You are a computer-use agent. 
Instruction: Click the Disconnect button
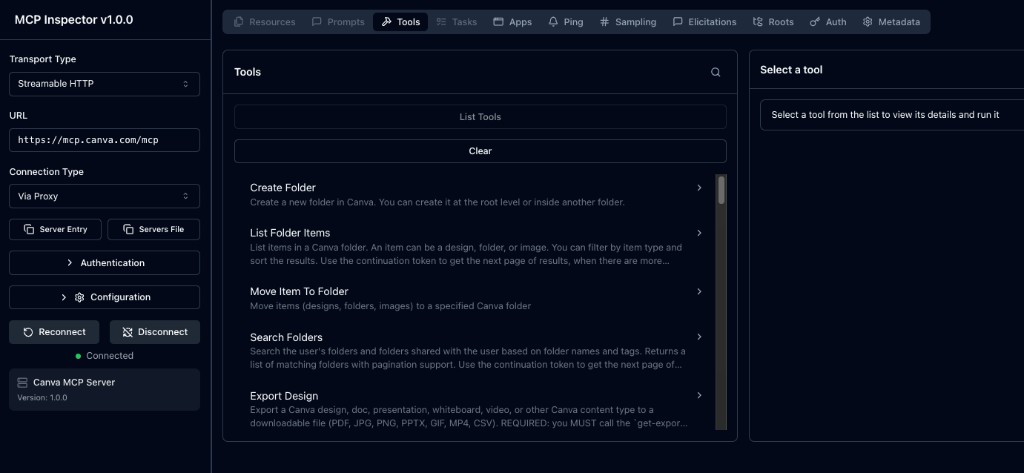coord(155,332)
